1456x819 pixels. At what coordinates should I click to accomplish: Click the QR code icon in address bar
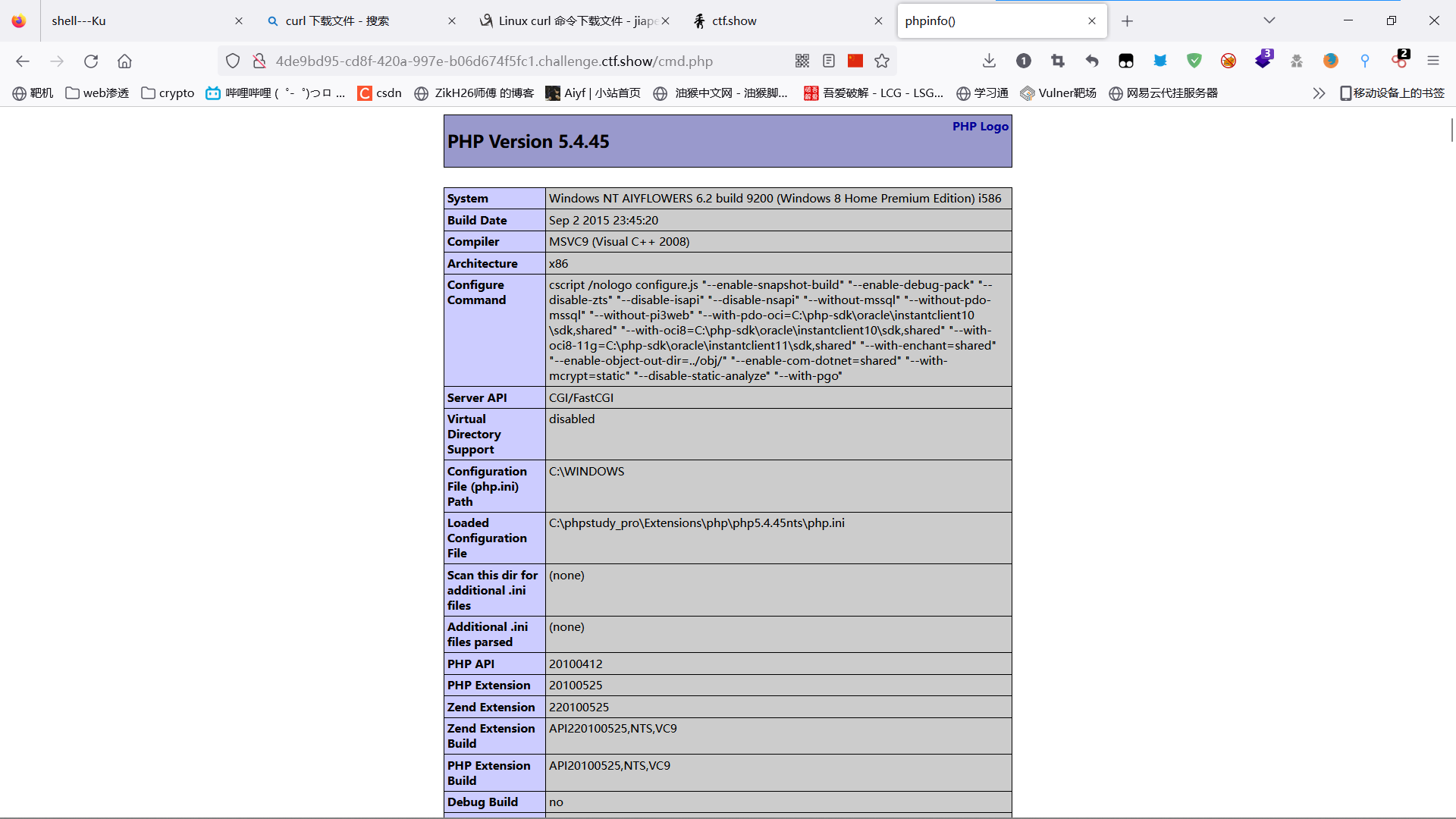point(802,61)
